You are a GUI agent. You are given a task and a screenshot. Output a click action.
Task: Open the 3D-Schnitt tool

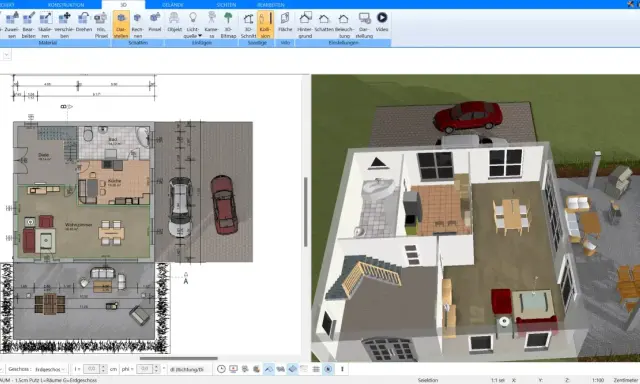point(248,25)
